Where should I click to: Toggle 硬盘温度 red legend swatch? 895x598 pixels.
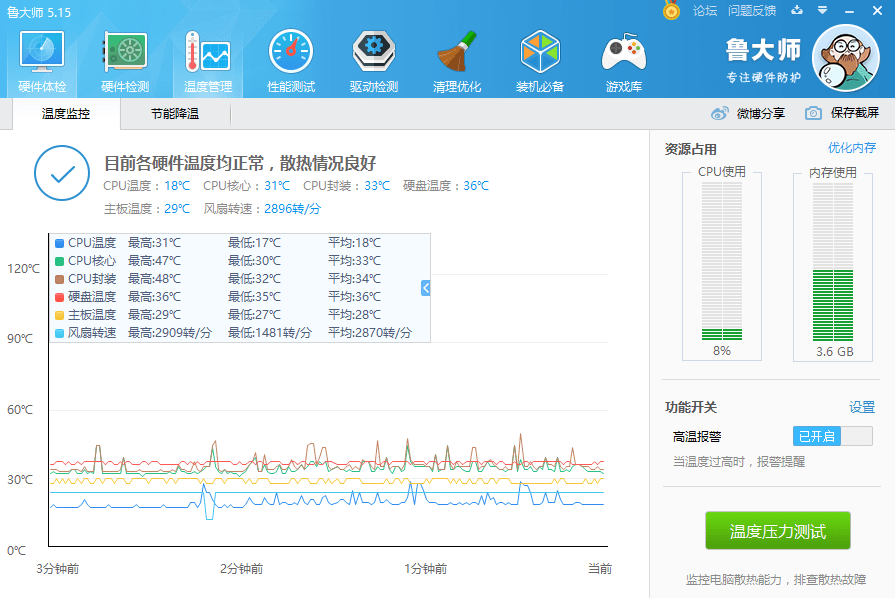(x=59, y=297)
